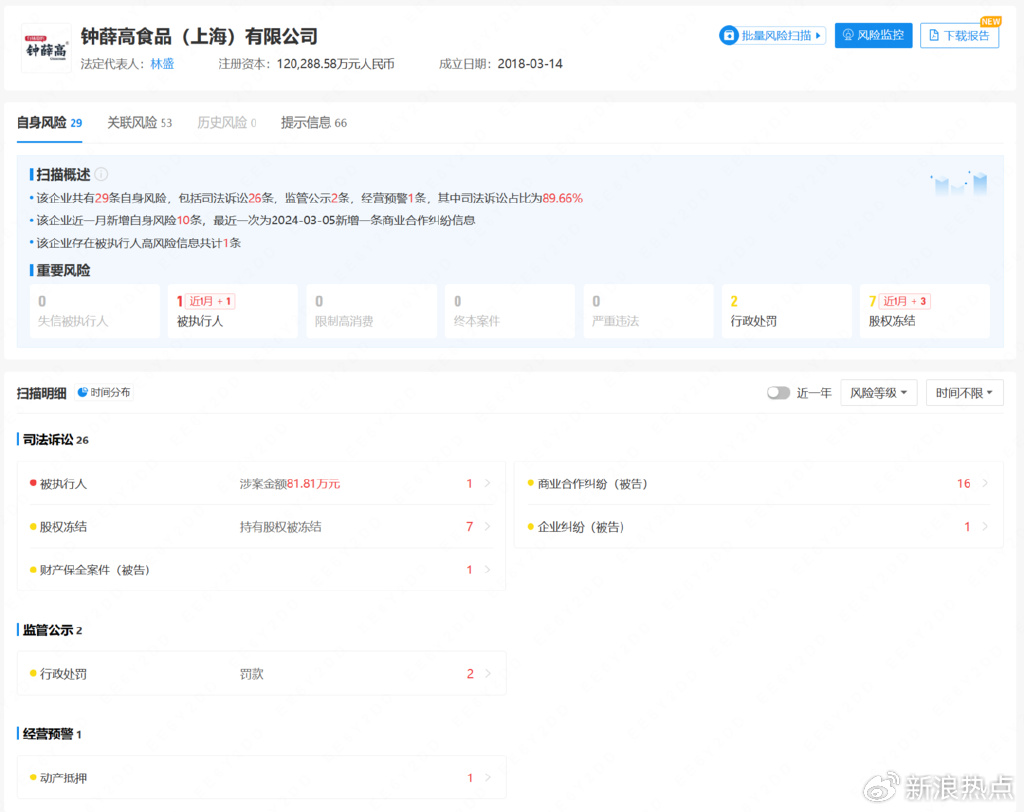The width and height of the screenshot is (1024, 812).
Task: Select the 失信被执行人 risk card
Action: point(95,311)
